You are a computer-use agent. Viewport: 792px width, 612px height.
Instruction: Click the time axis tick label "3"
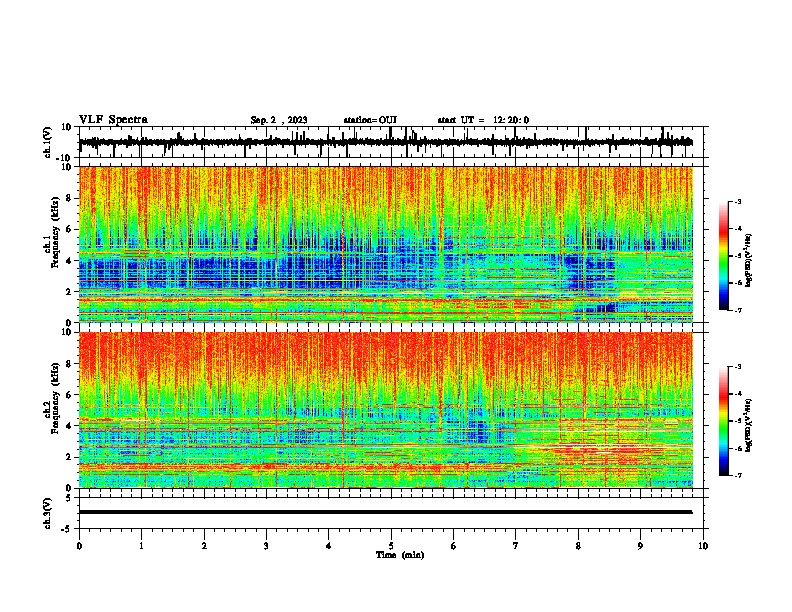(266, 546)
